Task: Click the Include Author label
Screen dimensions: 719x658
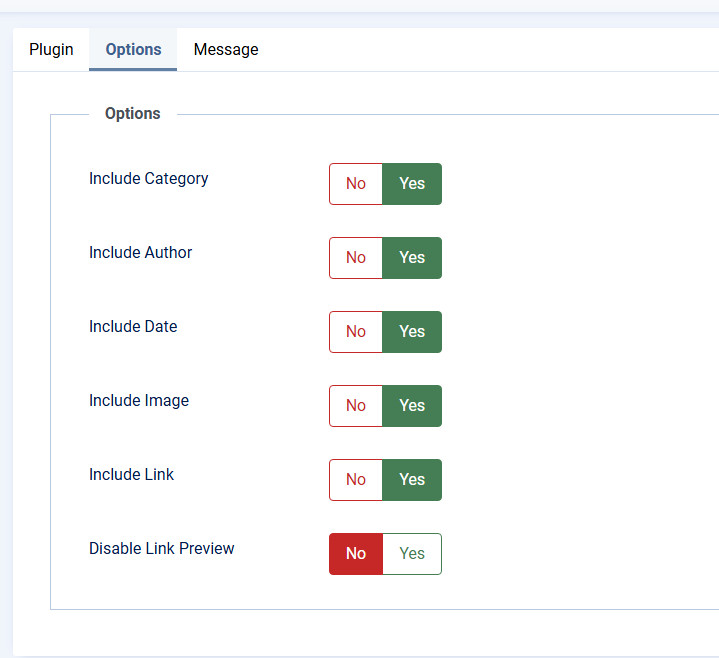Action: 140,253
